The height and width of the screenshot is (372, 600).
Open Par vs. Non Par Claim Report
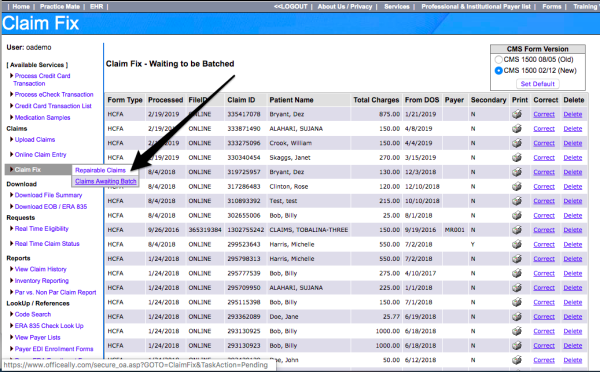55,292
